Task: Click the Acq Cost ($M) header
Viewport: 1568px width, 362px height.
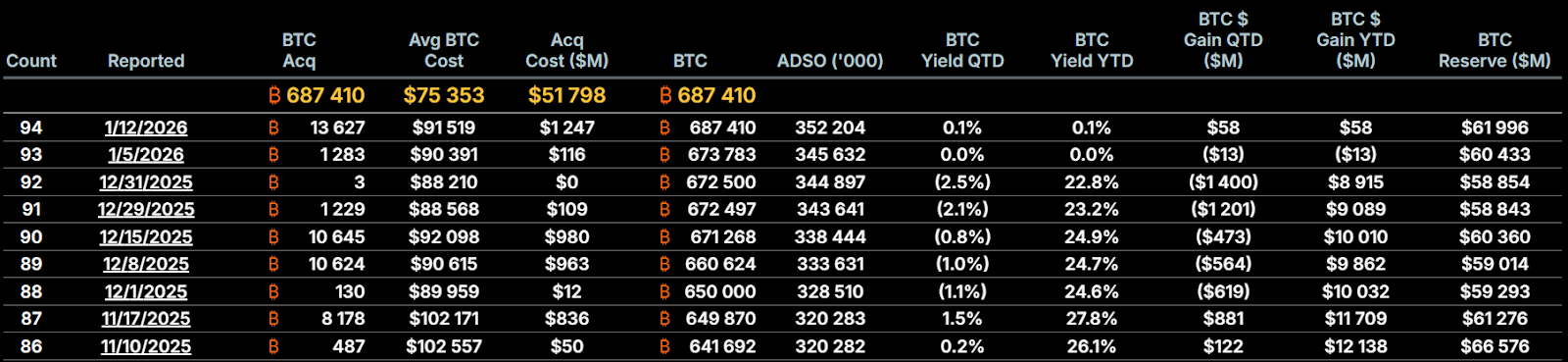Action: (566, 50)
